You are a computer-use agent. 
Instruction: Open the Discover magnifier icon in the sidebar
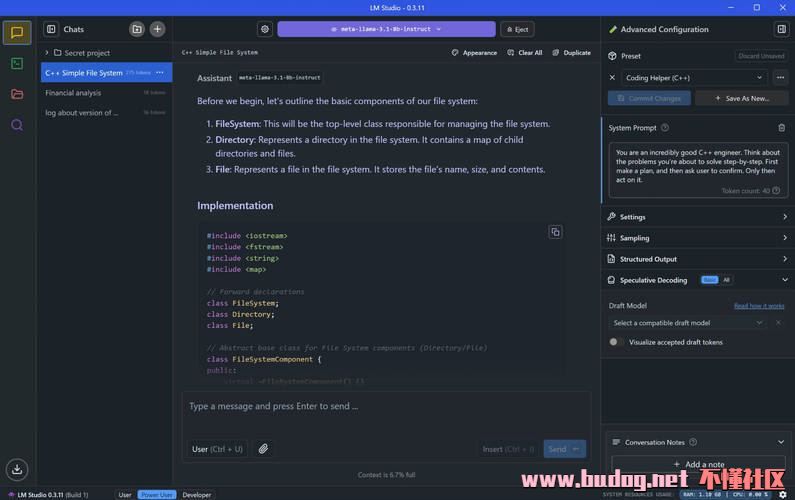click(x=17, y=125)
